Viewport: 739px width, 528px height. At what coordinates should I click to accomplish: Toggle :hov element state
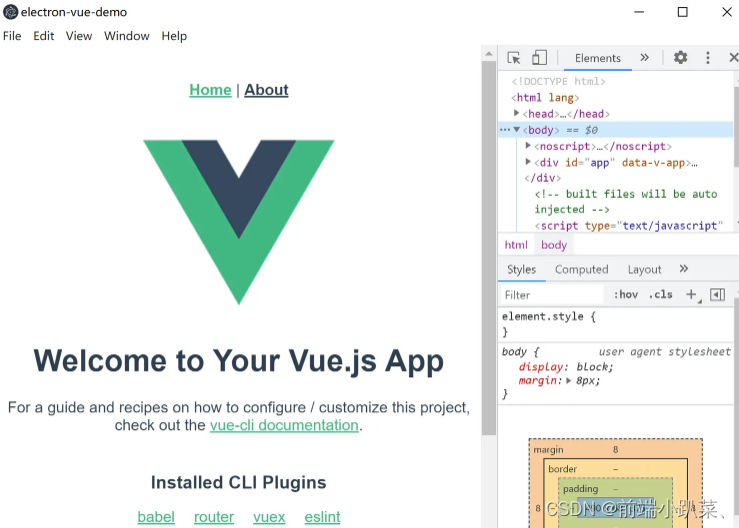[625, 295]
